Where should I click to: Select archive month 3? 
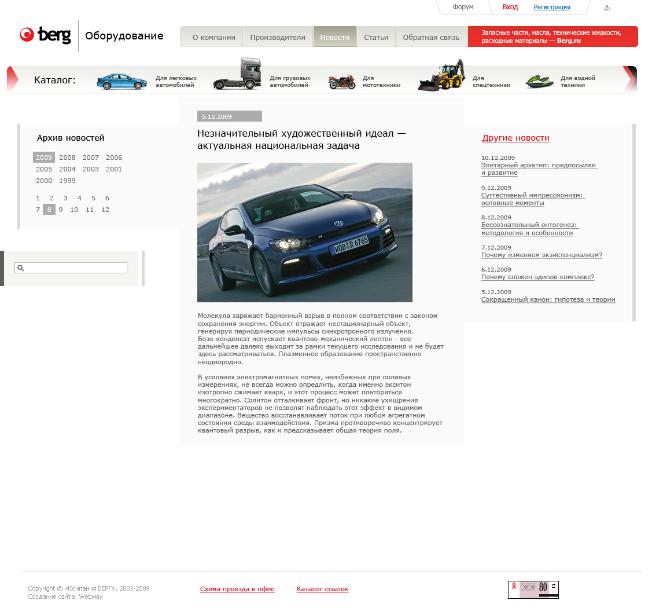(65, 198)
